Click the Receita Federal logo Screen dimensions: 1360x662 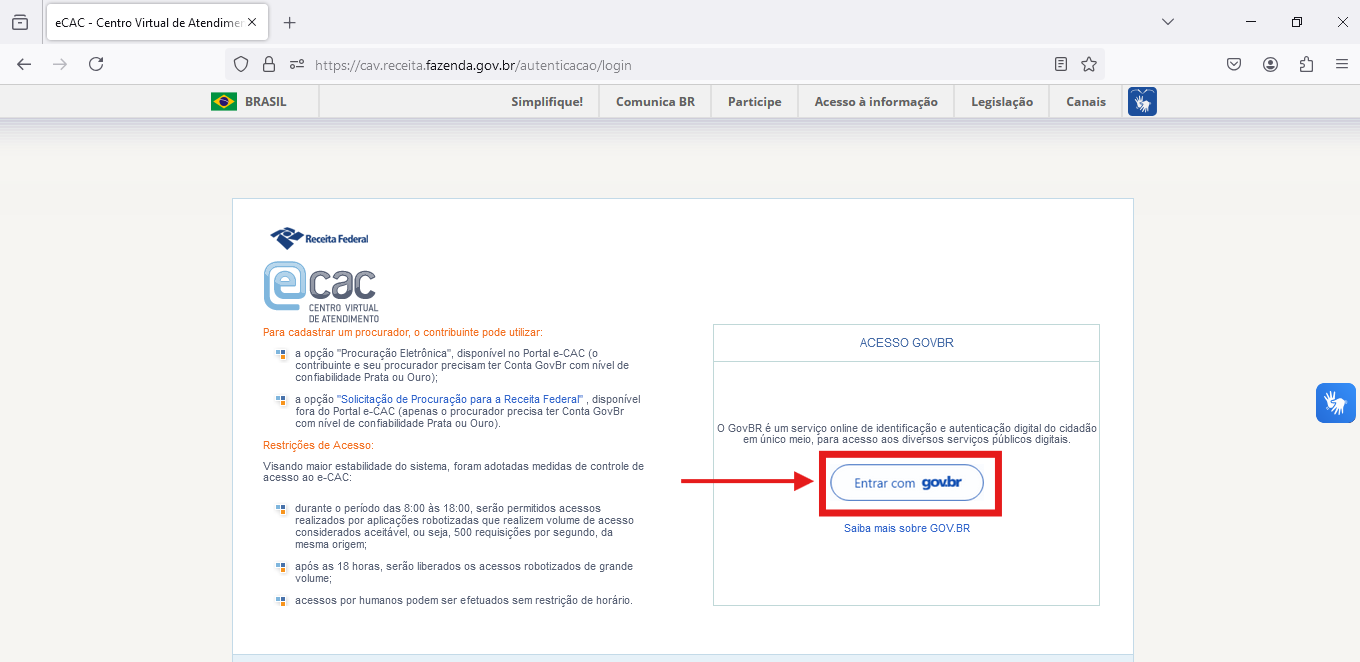tap(320, 238)
